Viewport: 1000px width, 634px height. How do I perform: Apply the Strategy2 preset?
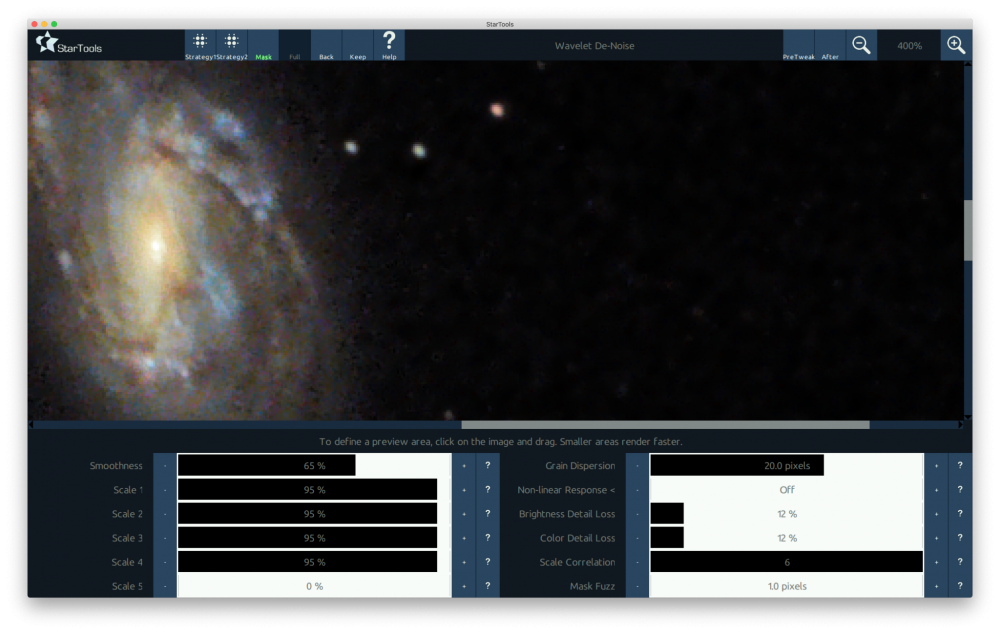pos(232,46)
